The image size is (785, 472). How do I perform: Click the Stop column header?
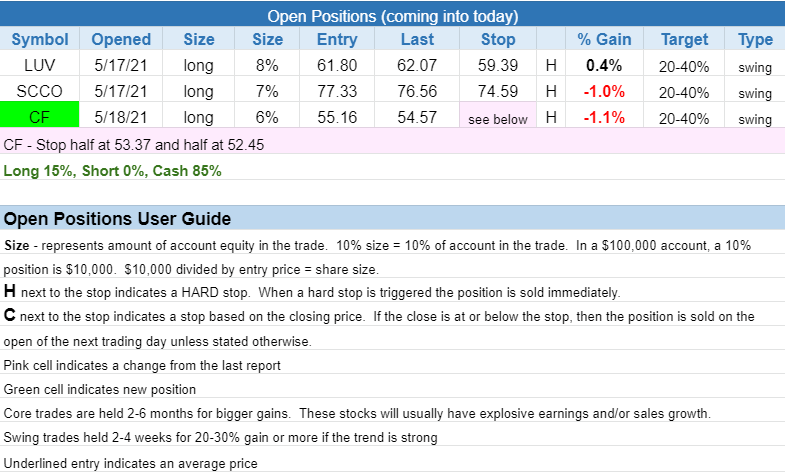498,40
